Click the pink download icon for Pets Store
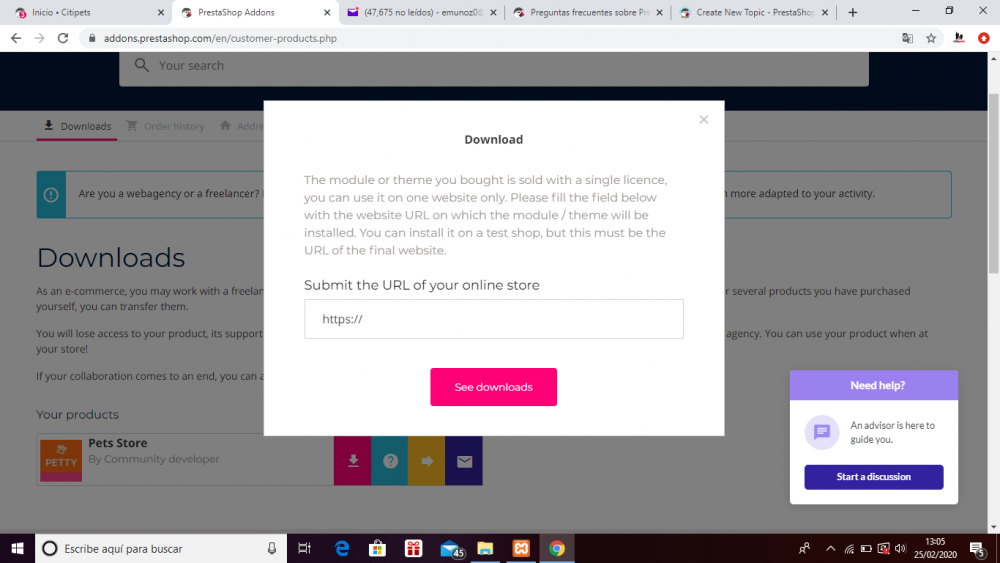The height and width of the screenshot is (563, 1000). tap(353, 461)
